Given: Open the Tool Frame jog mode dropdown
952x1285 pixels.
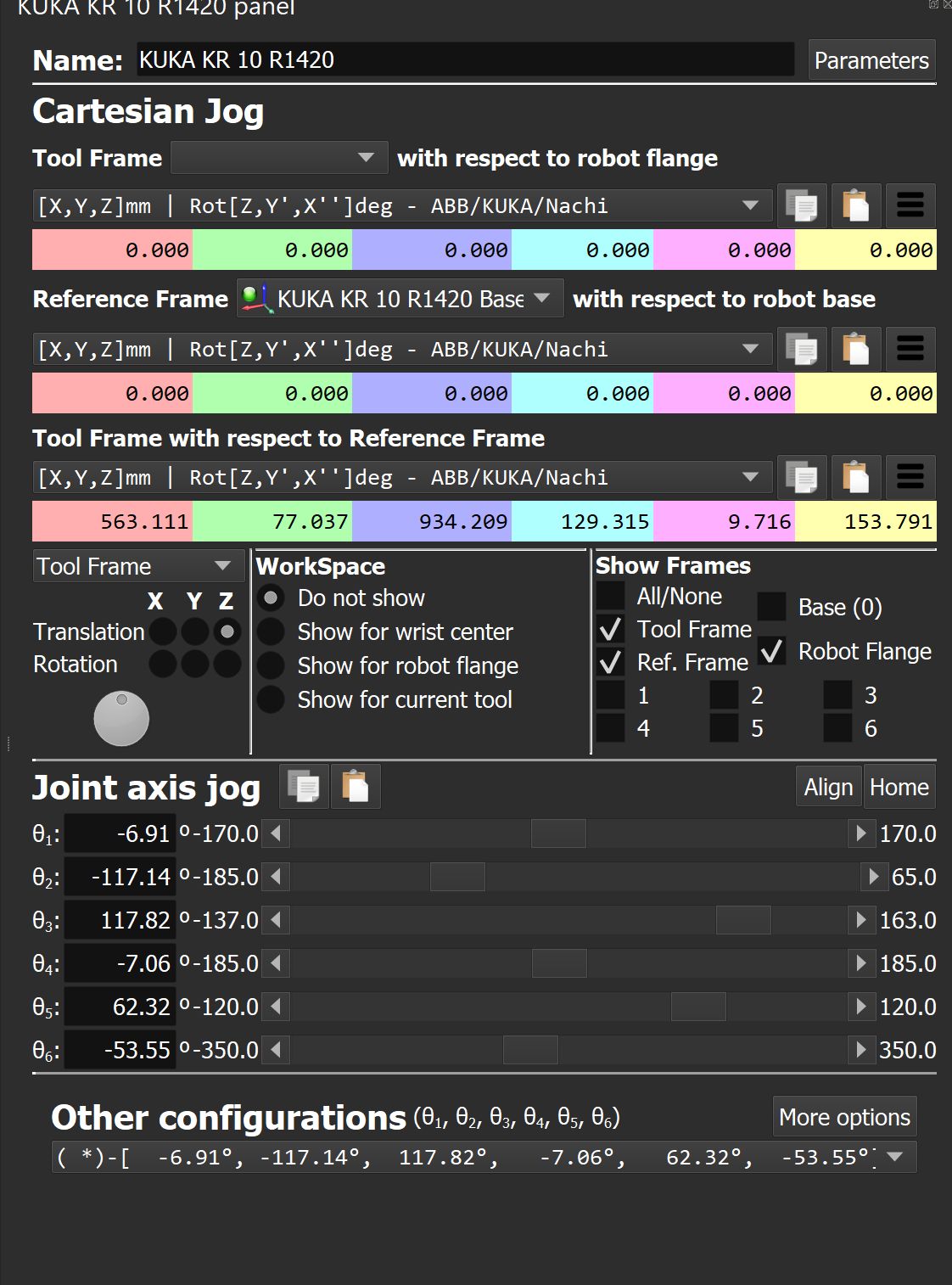Looking at the screenshot, I should coord(133,566).
